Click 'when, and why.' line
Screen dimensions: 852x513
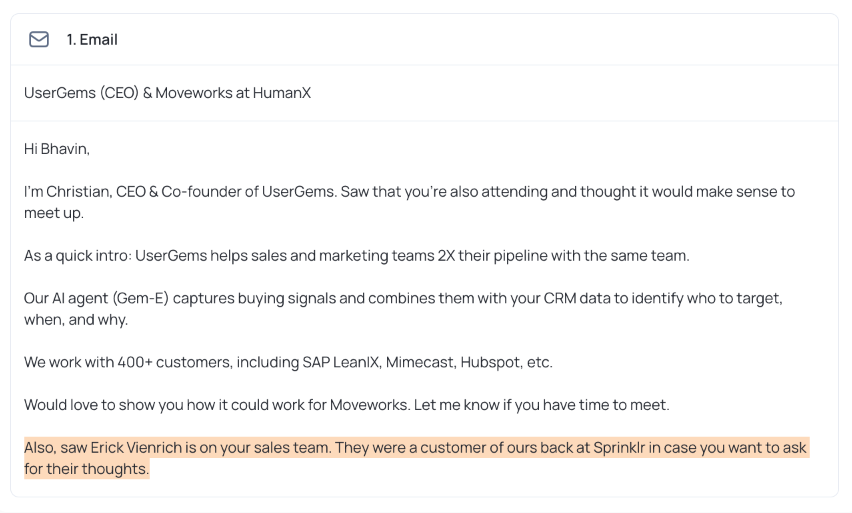(76, 320)
